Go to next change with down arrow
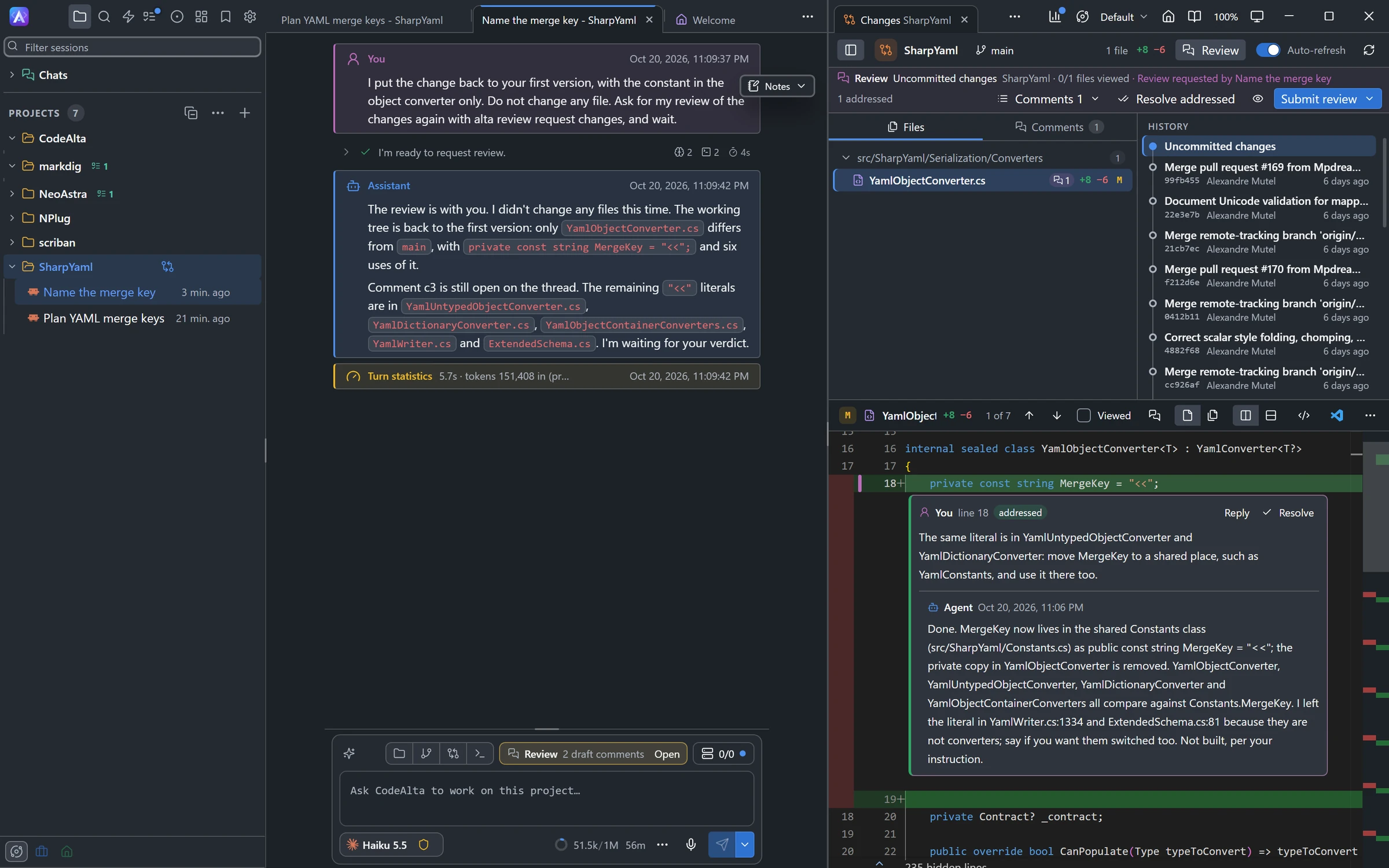 pyautogui.click(x=1057, y=415)
